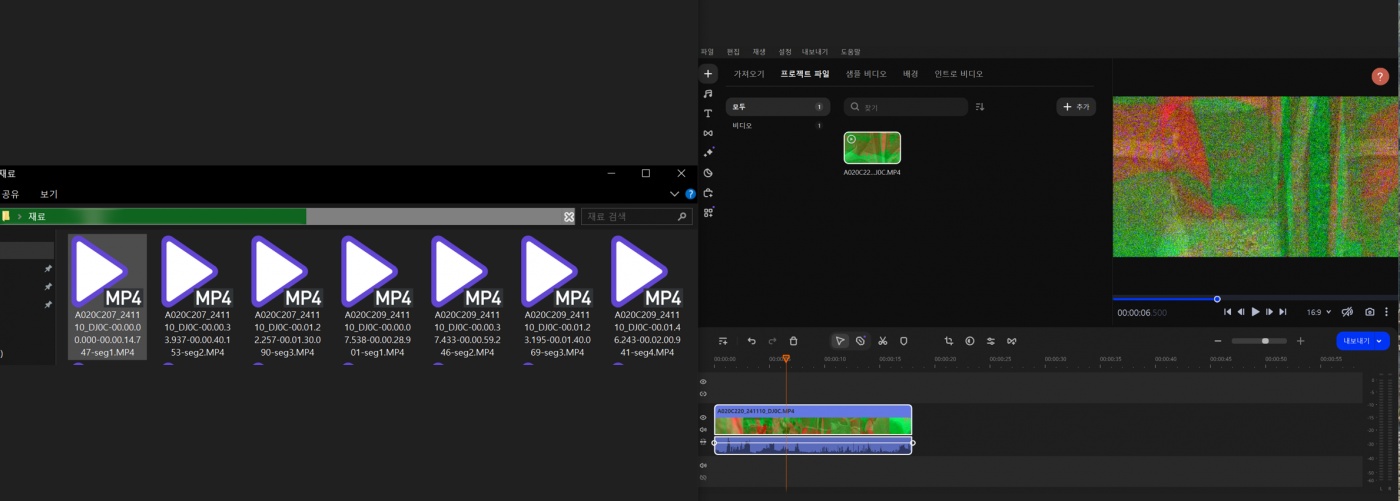Click the scissors split tool
The width and height of the screenshot is (1400, 501).
click(883, 341)
